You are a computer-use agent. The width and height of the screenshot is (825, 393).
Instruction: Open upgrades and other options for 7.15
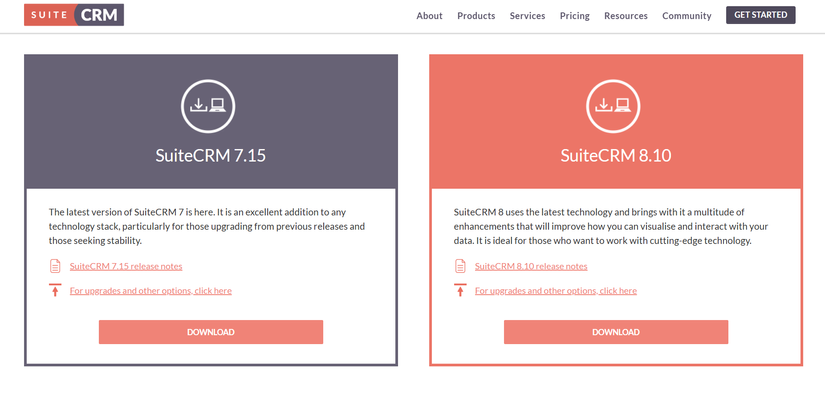pos(150,290)
